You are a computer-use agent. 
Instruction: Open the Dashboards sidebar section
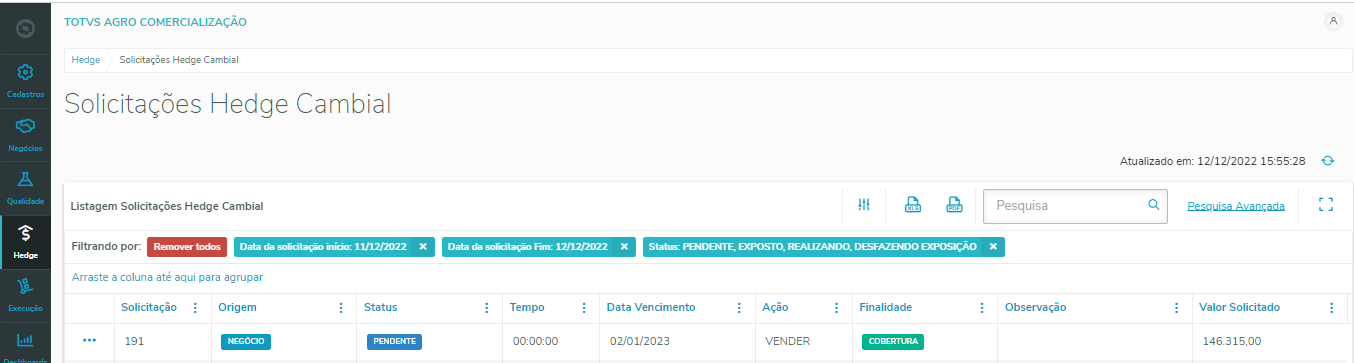26,346
